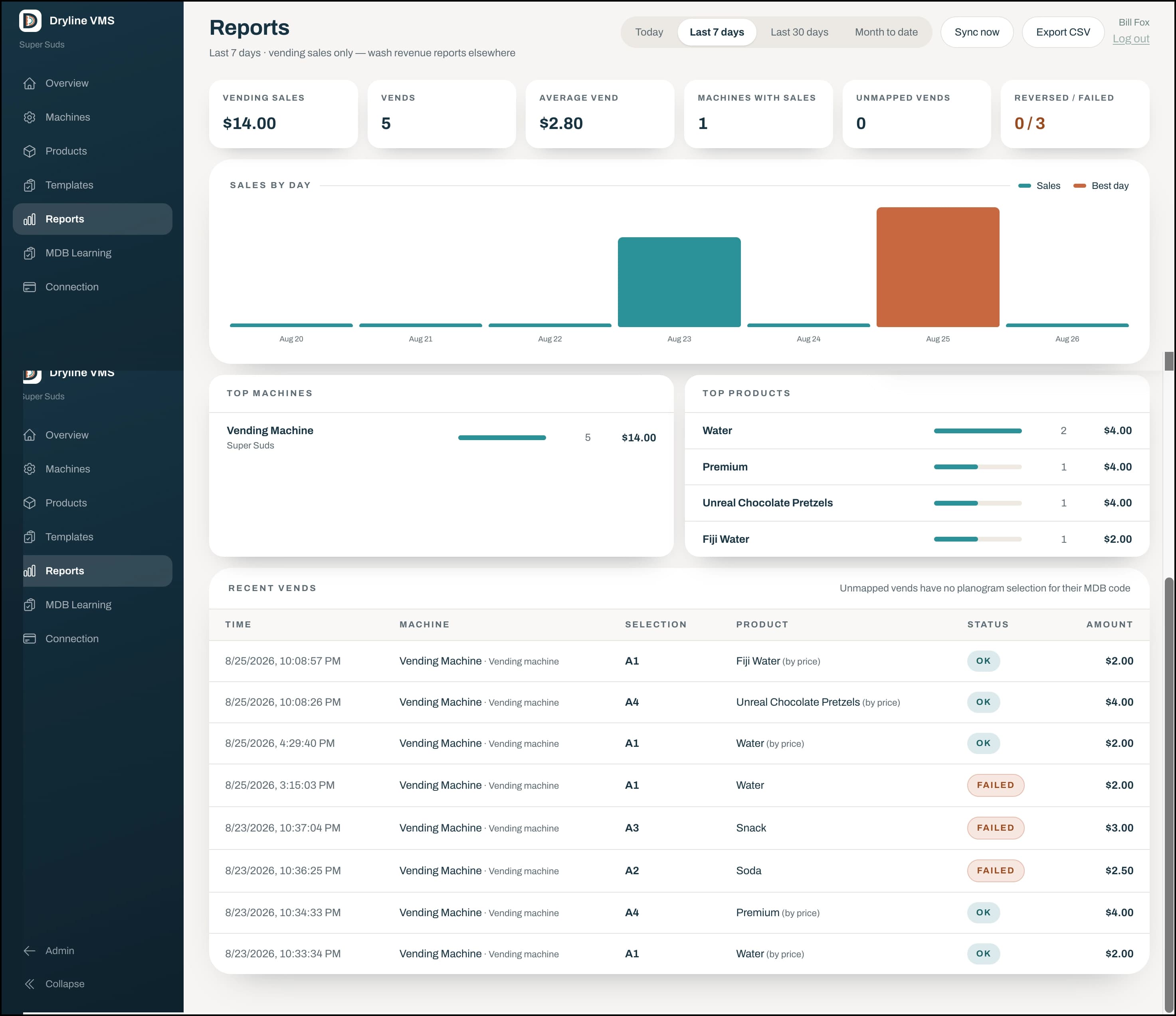Image resolution: width=1176 pixels, height=1016 pixels.
Task: Click the teal Aug 23 bar in the chart
Action: [x=679, y=282]
